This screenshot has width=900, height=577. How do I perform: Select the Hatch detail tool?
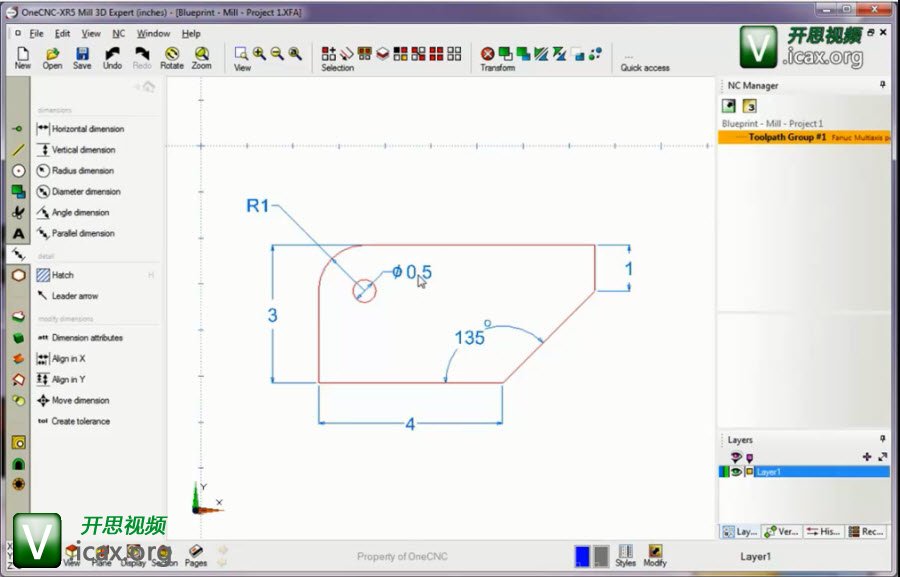pyautogui.click(x=55, y=275)
